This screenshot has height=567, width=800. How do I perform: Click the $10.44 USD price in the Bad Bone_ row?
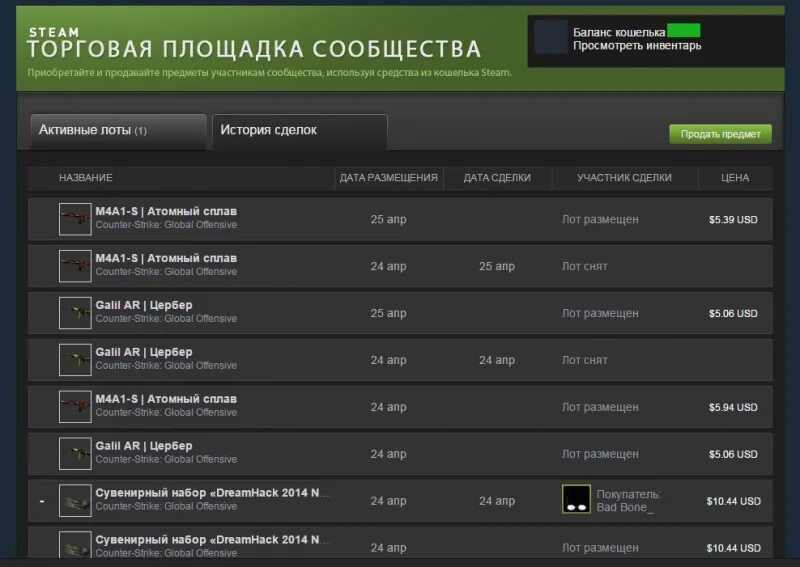[733, 502]
